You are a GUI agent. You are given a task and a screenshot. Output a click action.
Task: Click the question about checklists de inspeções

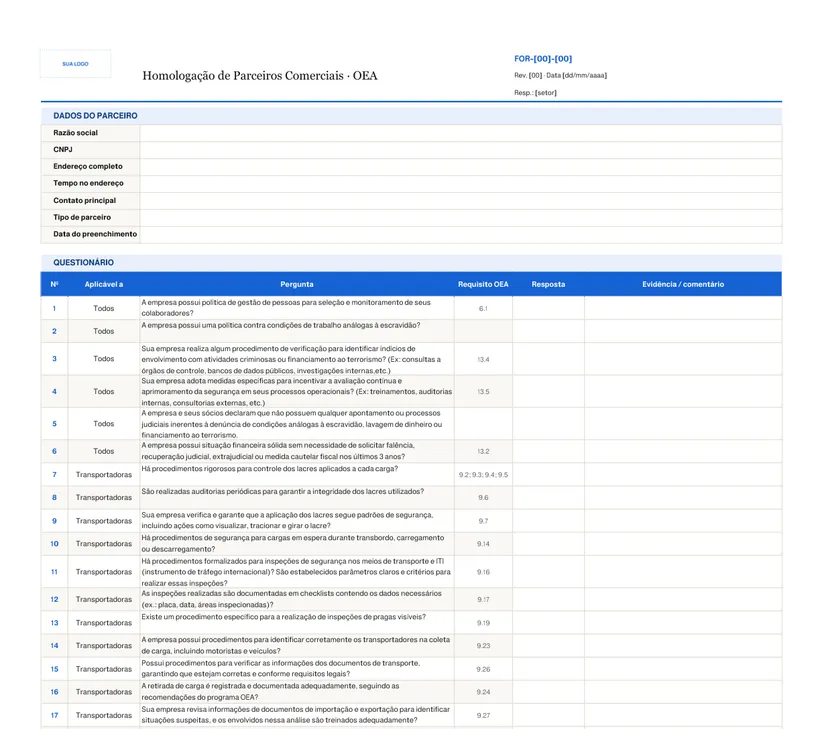291,599
